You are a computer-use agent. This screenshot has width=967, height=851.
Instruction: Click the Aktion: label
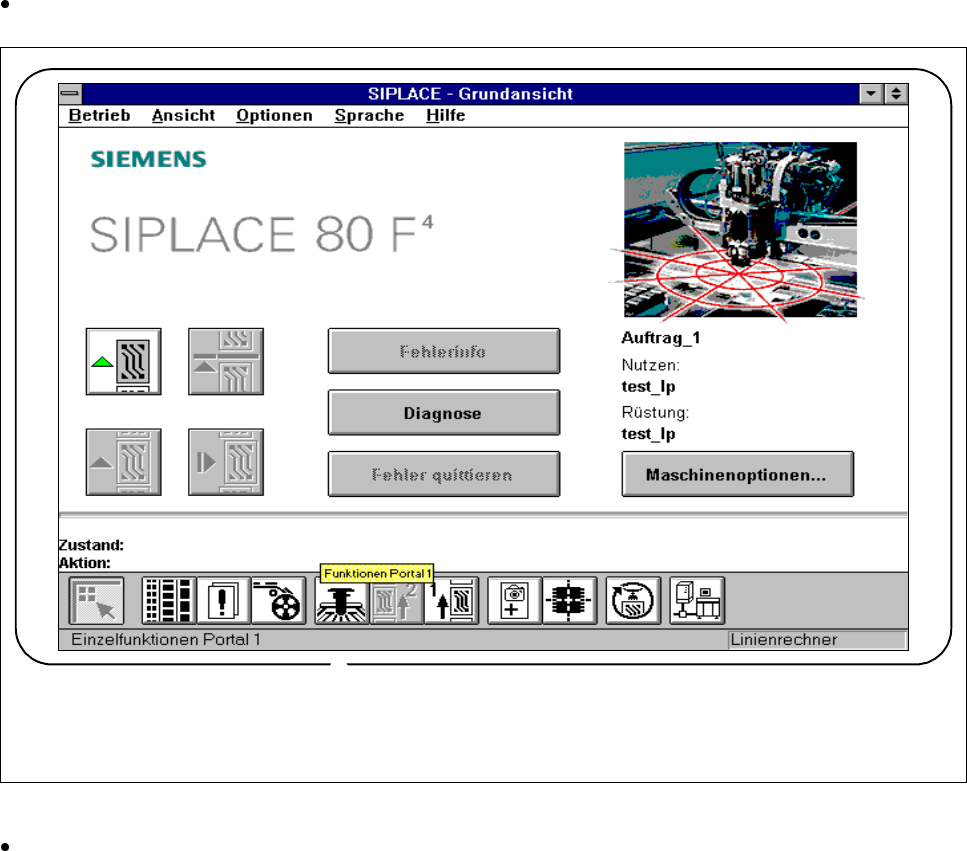click(84, 563)
